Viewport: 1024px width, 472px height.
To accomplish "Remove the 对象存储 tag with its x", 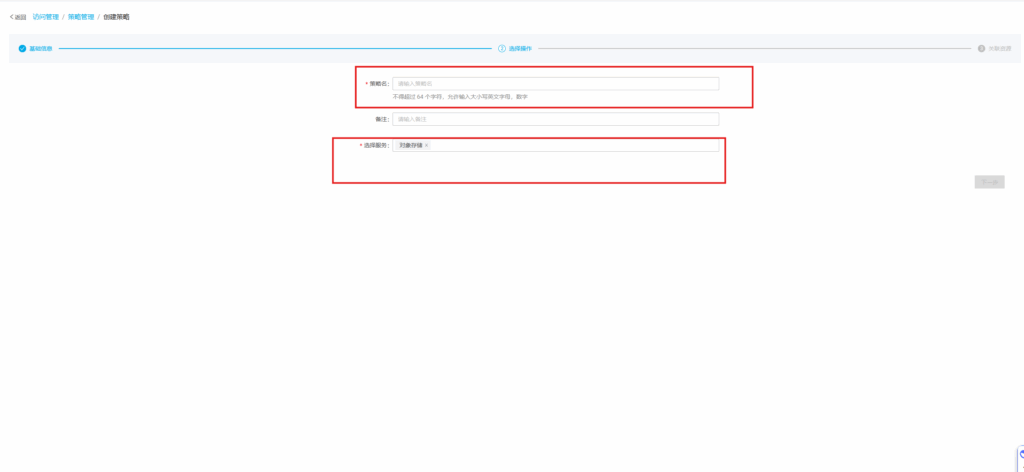I will (x=426, y=145).
